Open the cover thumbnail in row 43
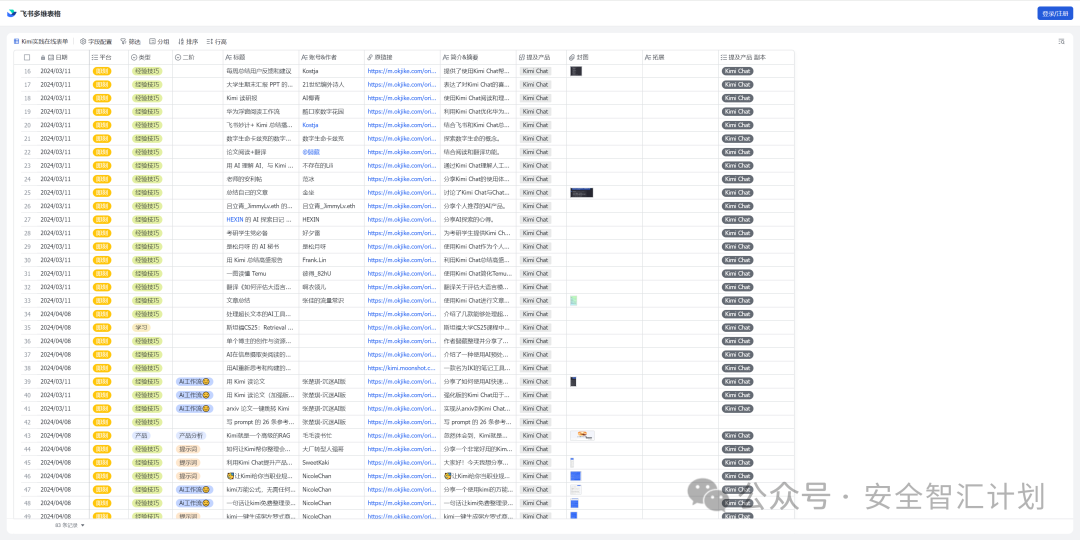 point(582,435)
